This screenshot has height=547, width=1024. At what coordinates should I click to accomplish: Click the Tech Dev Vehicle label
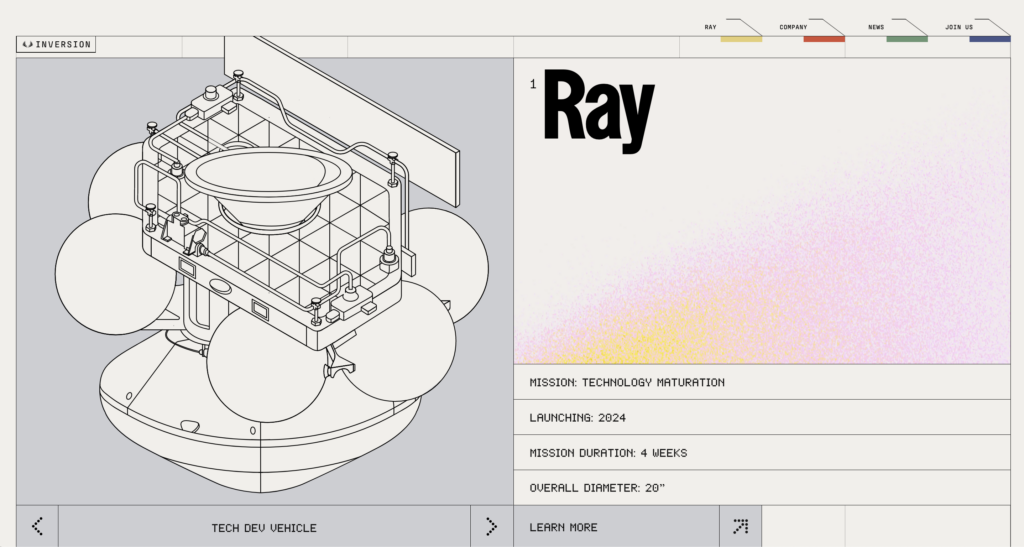tap(264, 527)
